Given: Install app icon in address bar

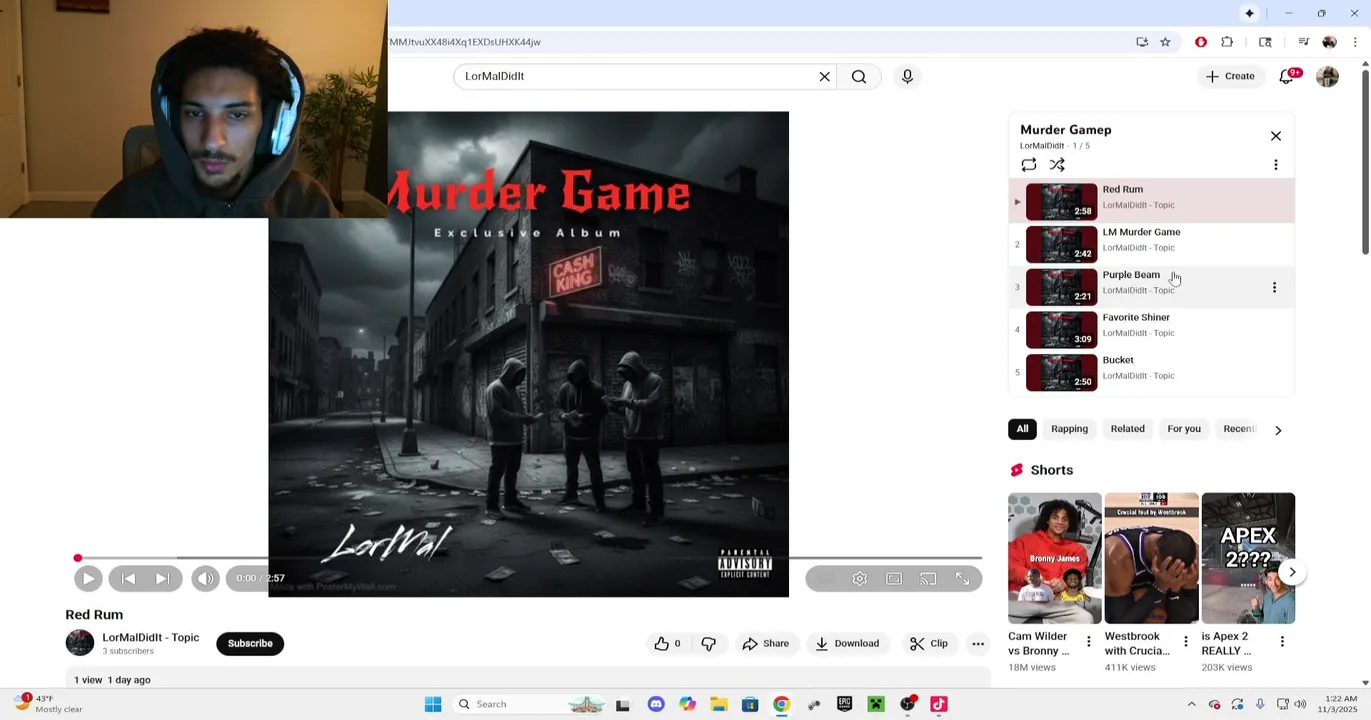Looking at the screenshot, I should pos(1142,42).
